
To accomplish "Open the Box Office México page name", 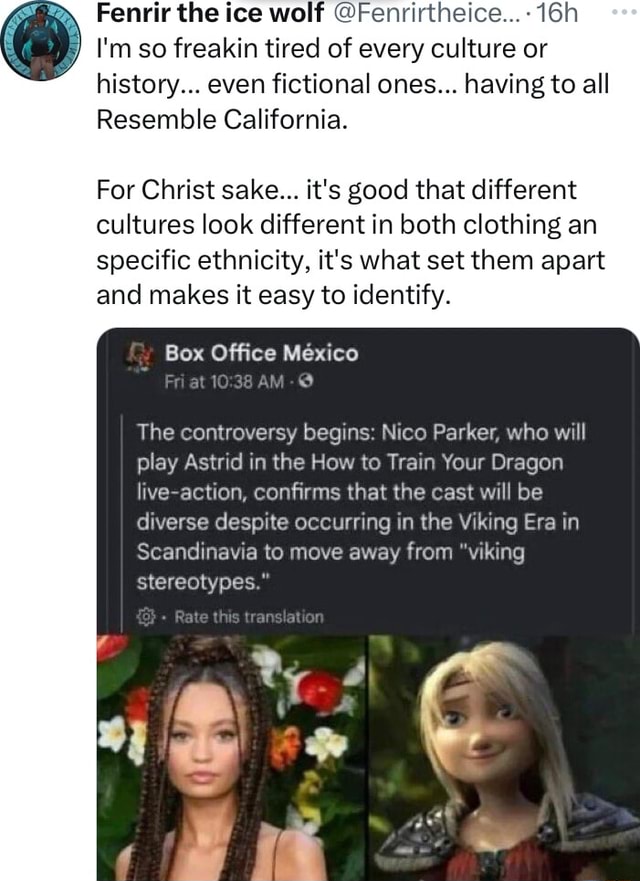I will pyautogui.click(x=260, y=352).
